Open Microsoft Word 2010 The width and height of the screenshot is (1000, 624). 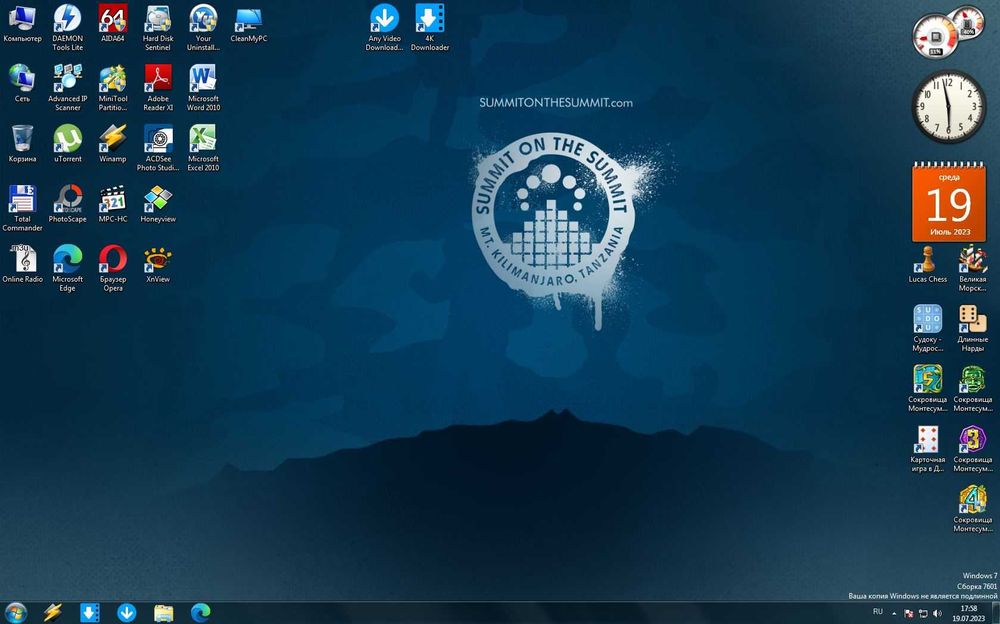click(x=203, y=87)
